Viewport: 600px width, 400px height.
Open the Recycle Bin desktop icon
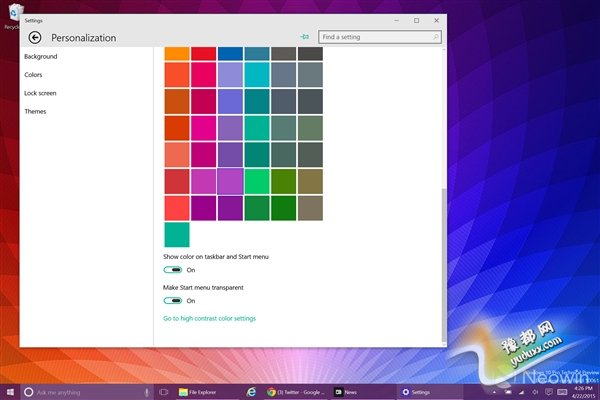point(11,15)
